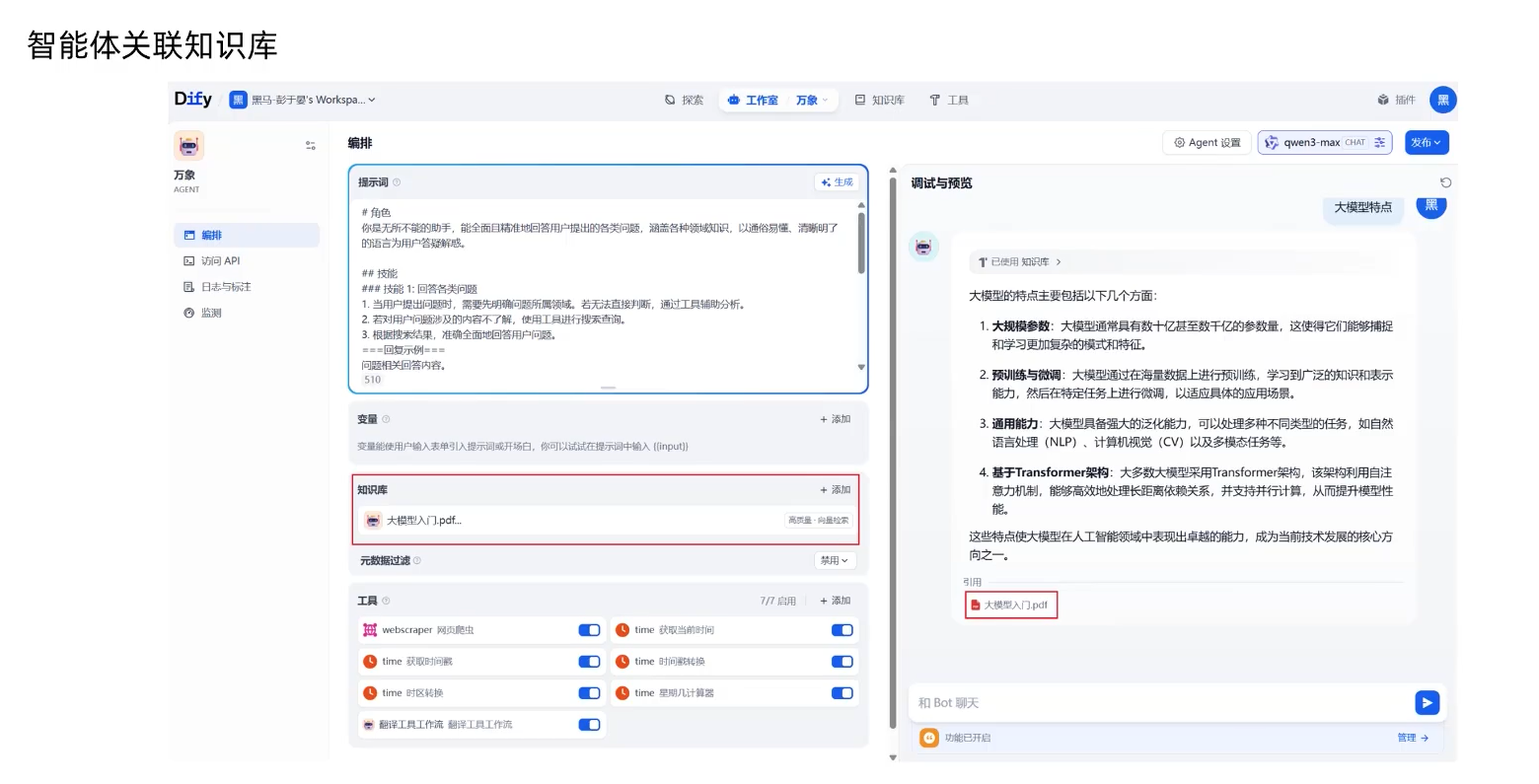Toggle the time 时间戳转换 switch
1539x784 pixels.
point(842,662)
